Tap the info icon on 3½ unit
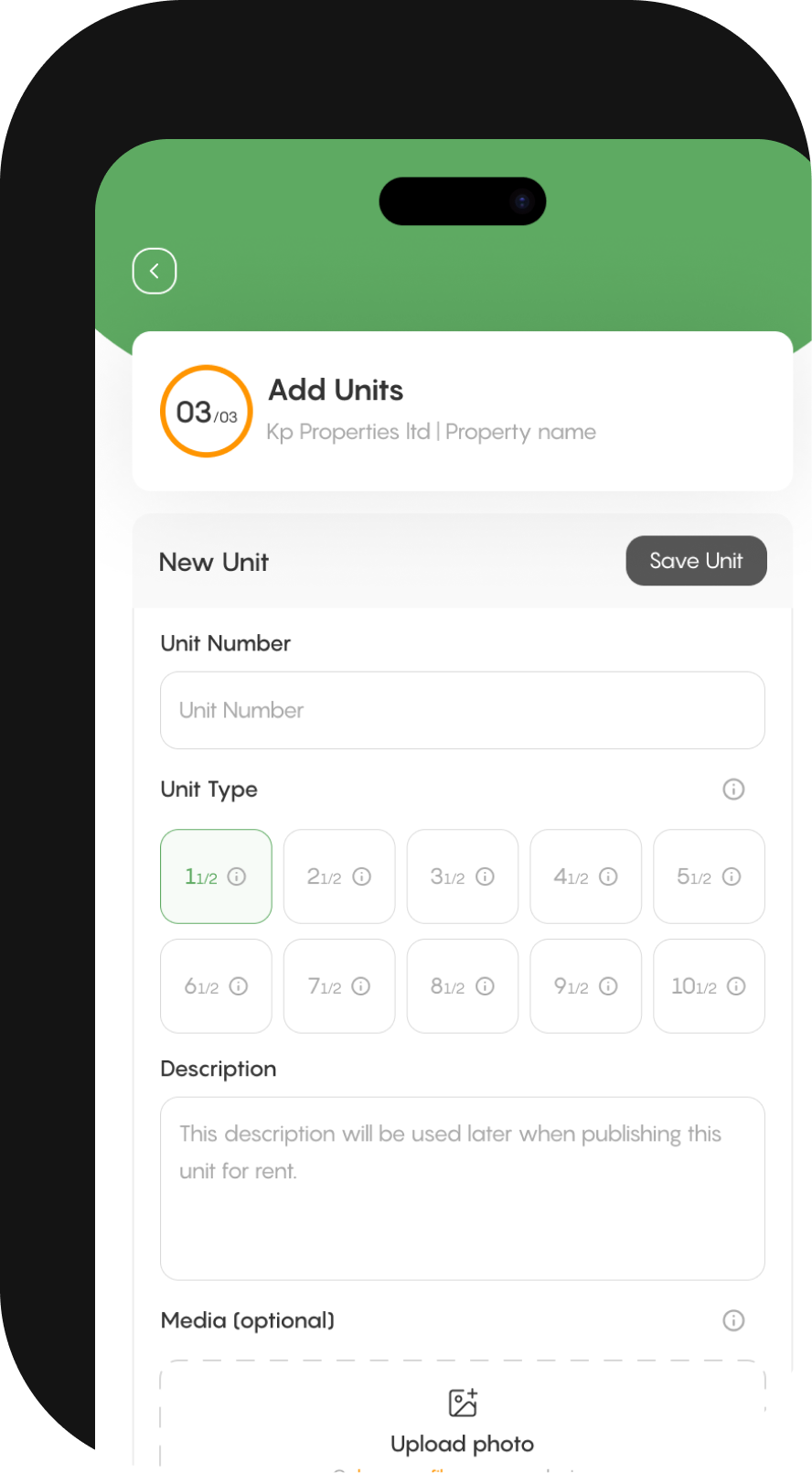 486,876
